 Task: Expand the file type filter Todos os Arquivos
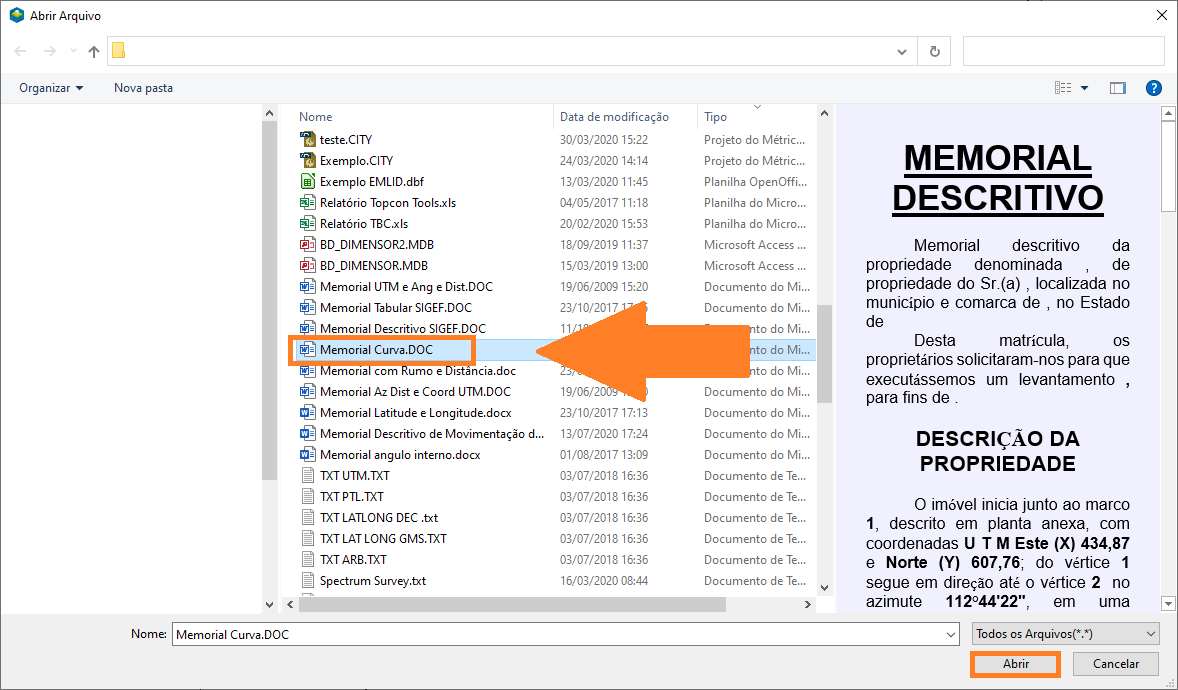tap(1065, 634)
